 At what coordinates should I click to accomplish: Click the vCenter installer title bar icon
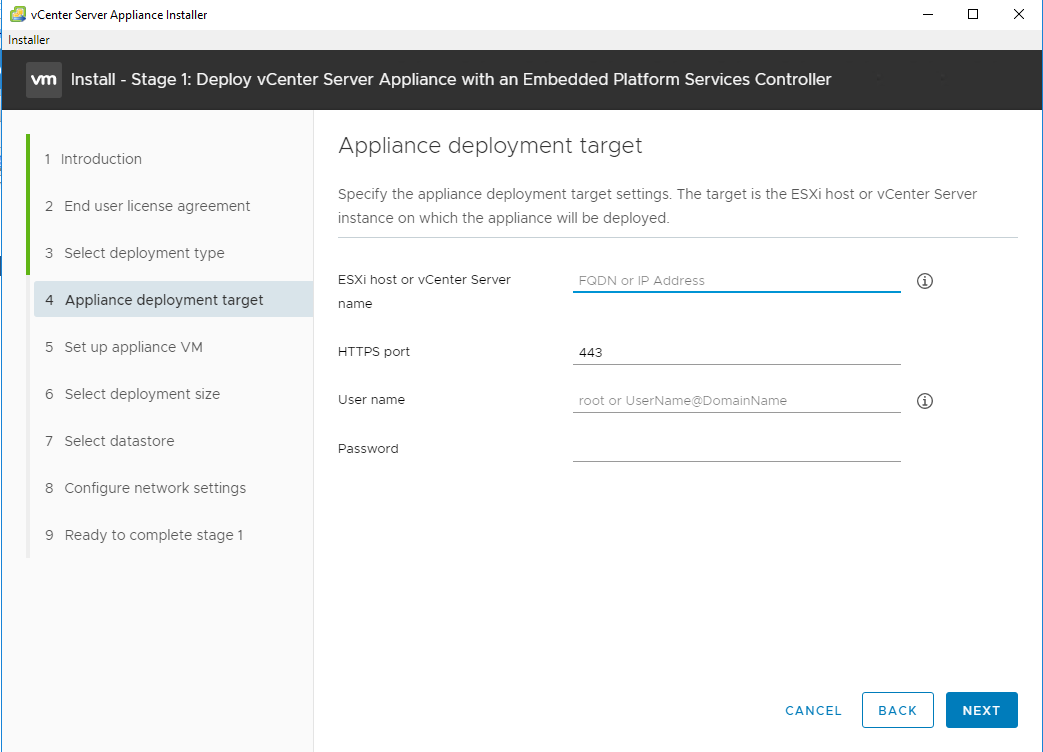(x=17, y=14)
